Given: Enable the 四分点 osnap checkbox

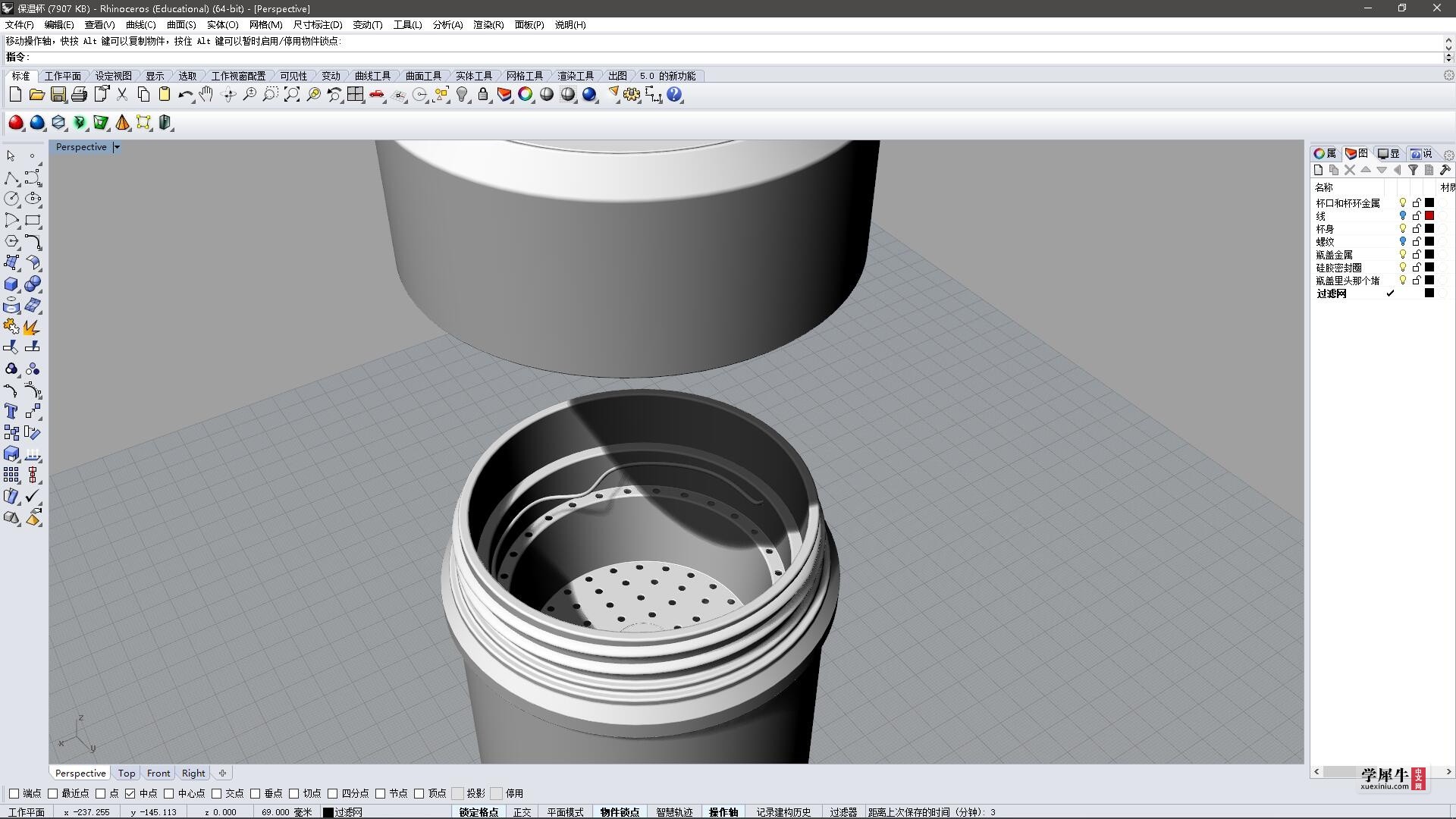Looking at the screenshot, I should 332,793.
